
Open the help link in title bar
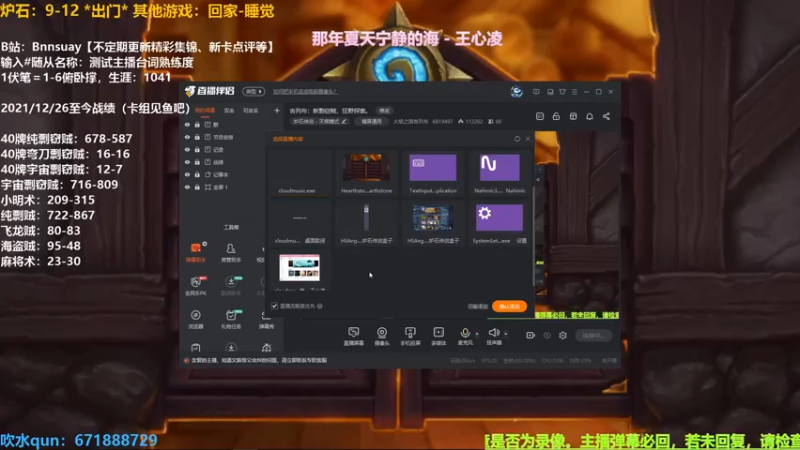pyautogui.click(x=305, y=92)
